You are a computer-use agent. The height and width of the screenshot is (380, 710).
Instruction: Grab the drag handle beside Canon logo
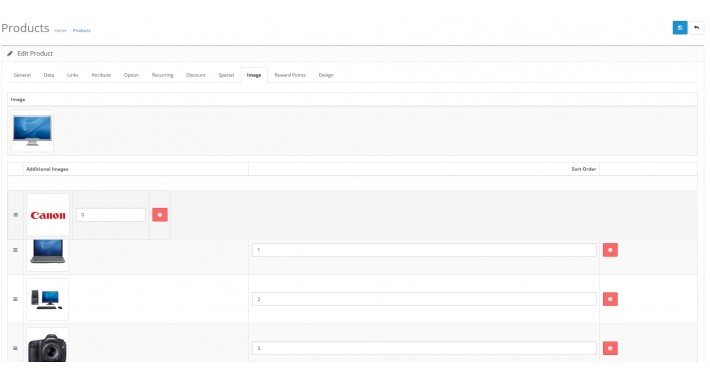click(x=16, y=215)
